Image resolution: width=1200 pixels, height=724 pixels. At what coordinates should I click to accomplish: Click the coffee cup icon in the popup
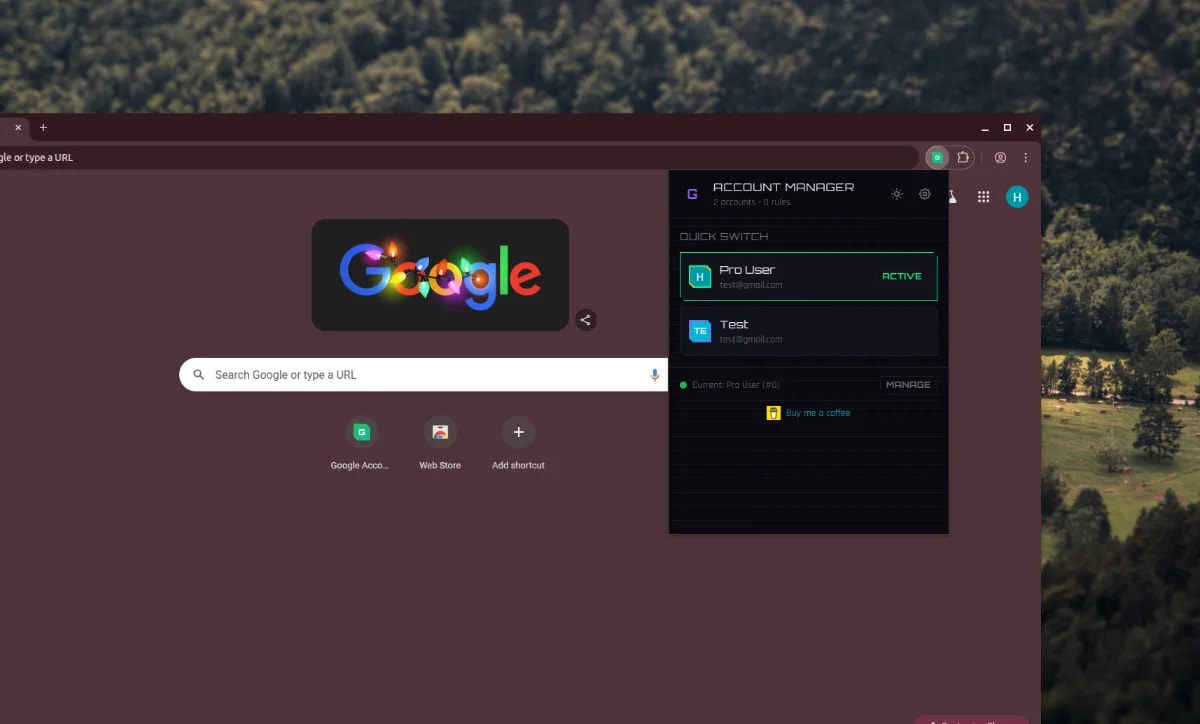tap(772, 412)
